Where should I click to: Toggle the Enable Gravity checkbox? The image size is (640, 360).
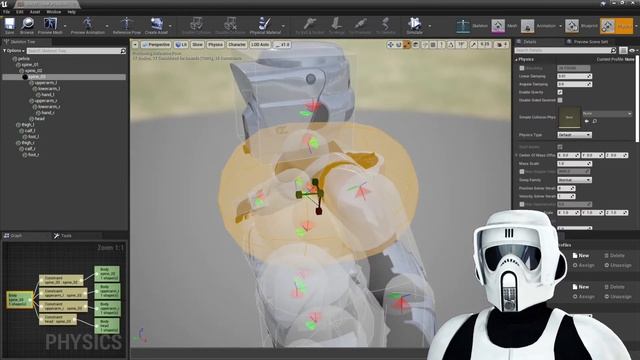coord(560,92)
